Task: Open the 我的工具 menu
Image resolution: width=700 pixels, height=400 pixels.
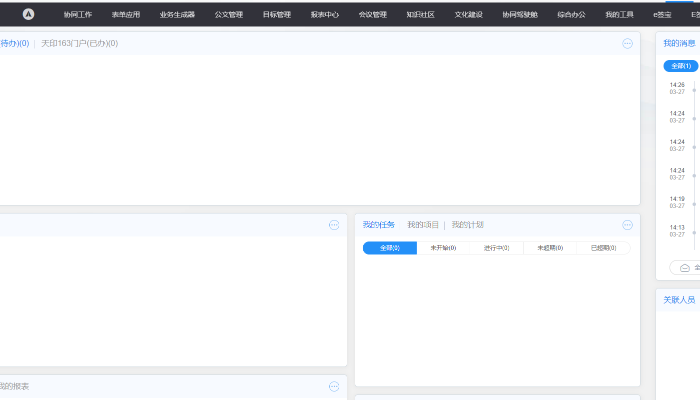Action: pyautogui.click(x=620, y=15)
